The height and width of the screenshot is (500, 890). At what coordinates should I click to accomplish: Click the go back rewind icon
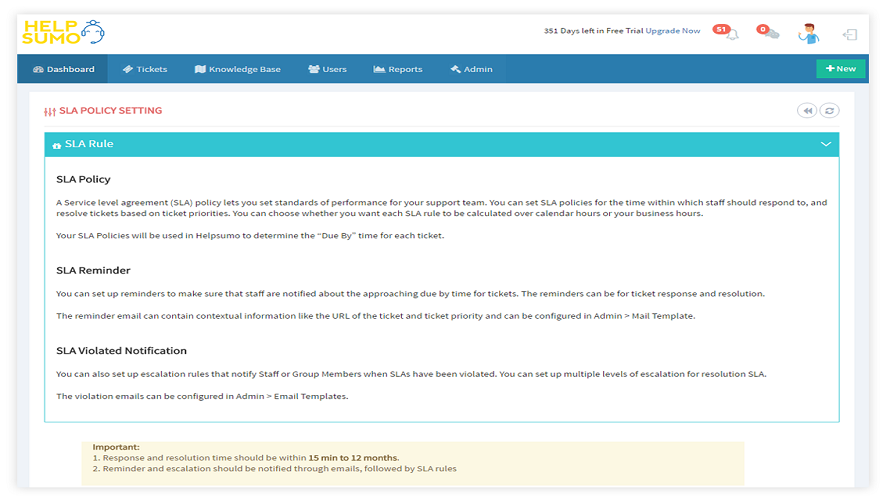[x=807, y=111]
